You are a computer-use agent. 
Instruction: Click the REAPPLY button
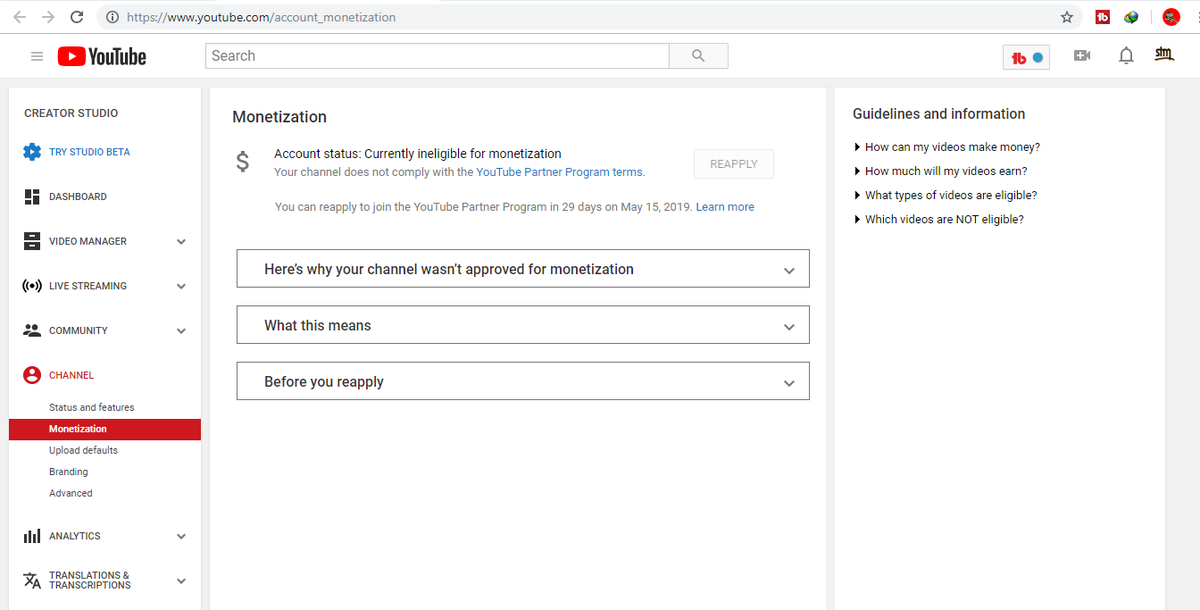[734, 164]
